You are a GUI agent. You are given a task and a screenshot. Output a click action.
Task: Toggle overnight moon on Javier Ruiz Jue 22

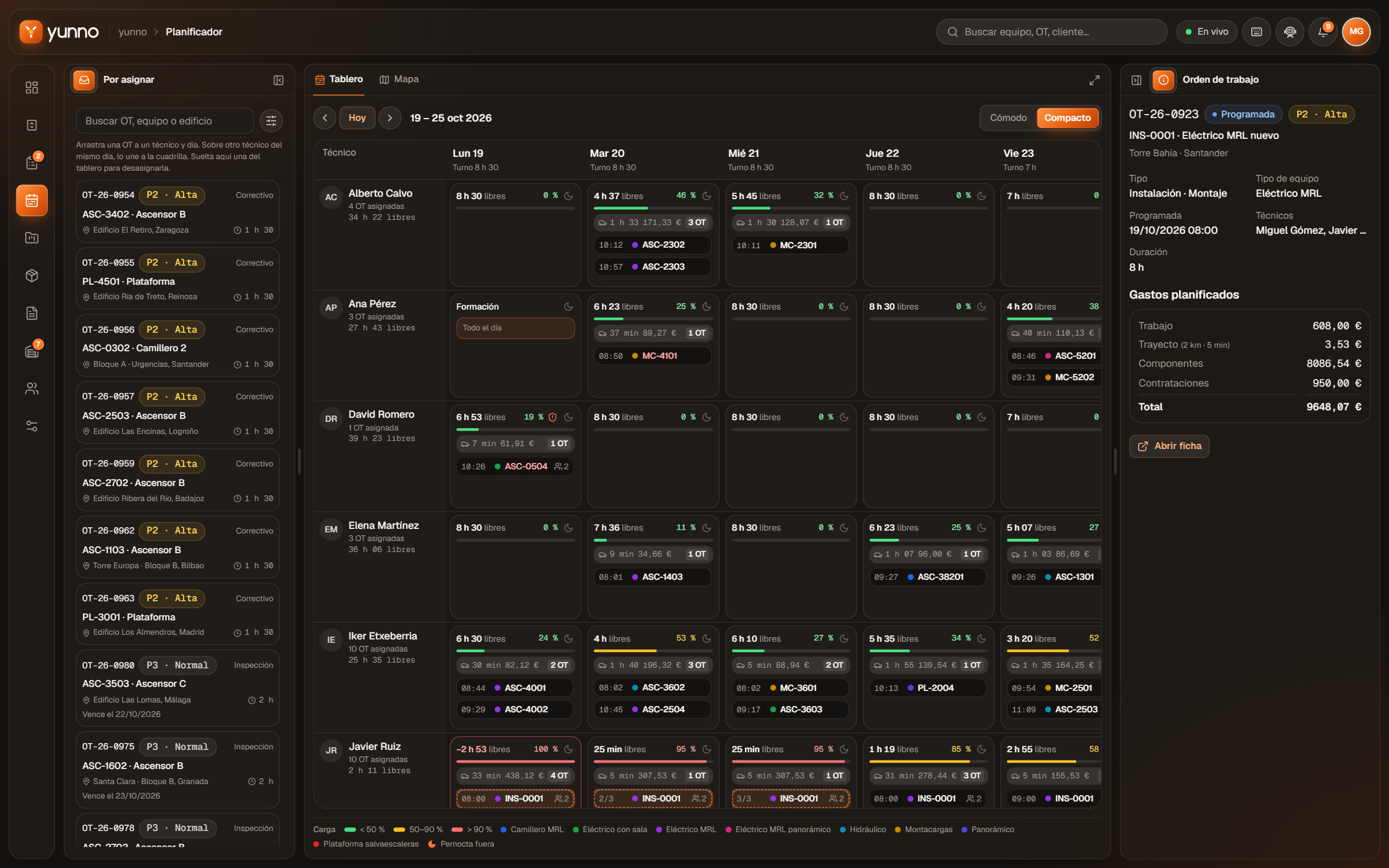(982, 749)
